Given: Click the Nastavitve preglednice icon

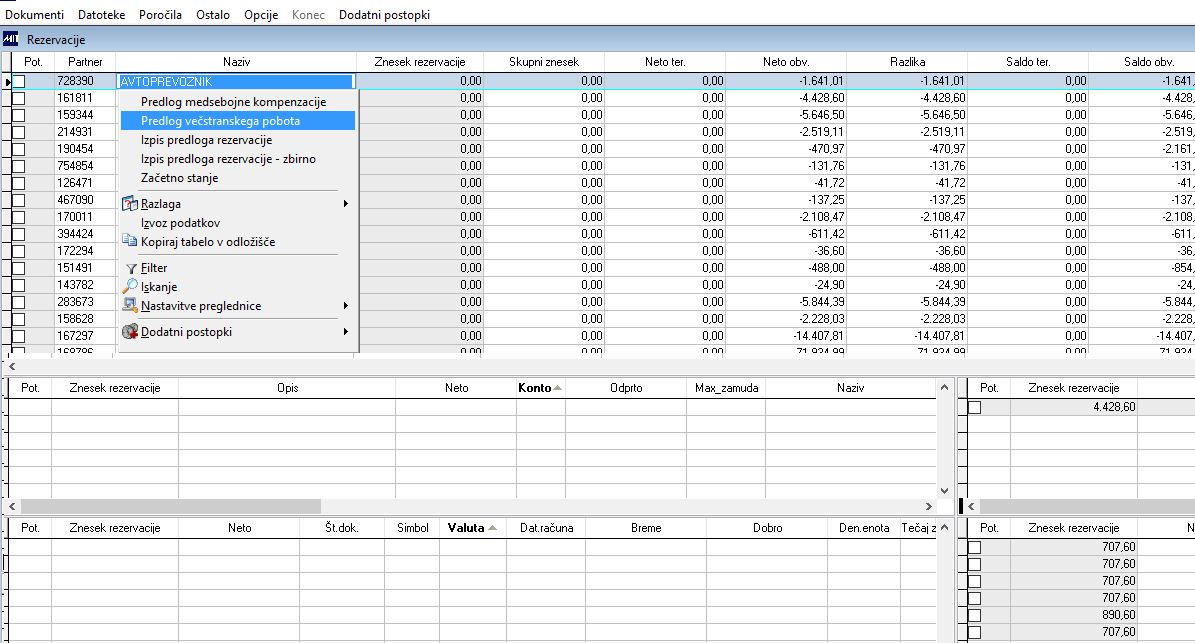Looking at the screenshot, I should pyautogui.click(x=130, y=306).
